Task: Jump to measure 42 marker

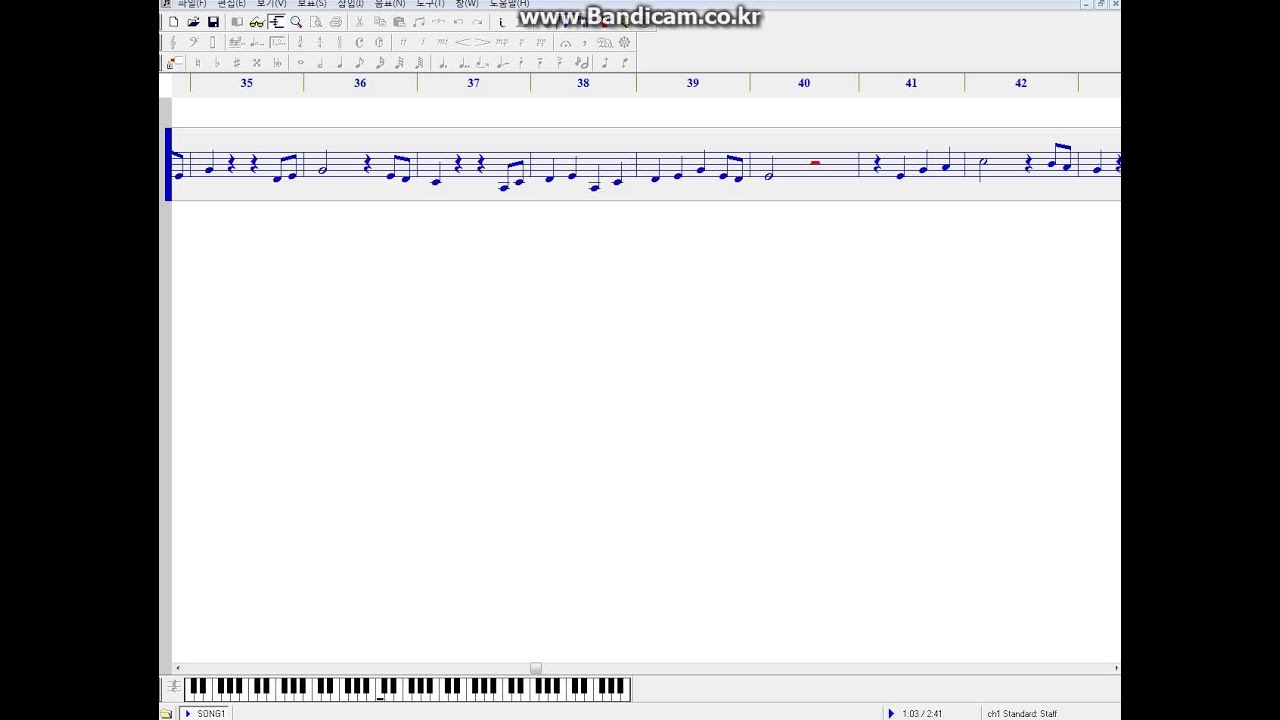Action: pos(1021,83)
